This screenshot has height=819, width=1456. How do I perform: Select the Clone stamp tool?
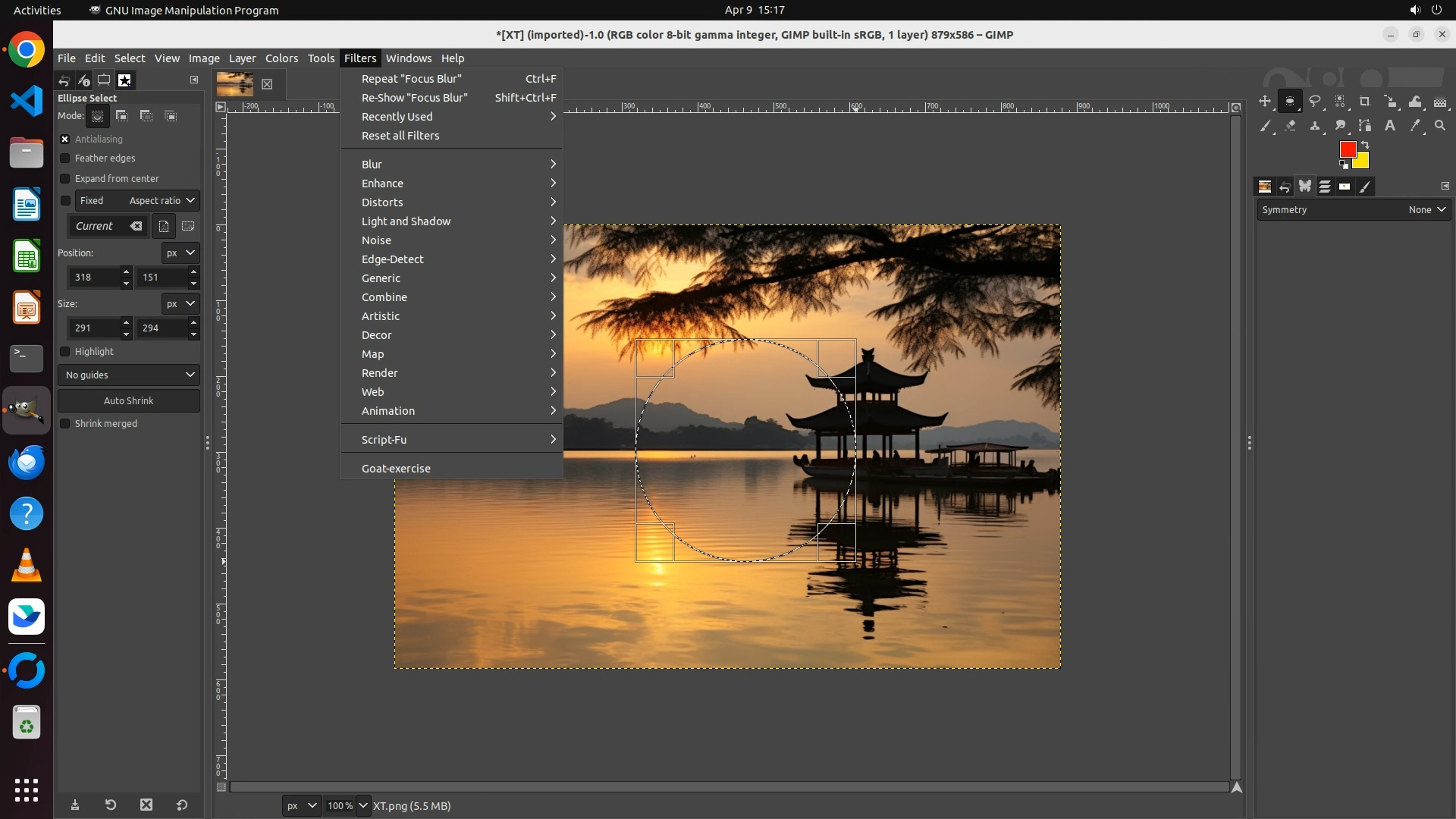pos(1315,126)
